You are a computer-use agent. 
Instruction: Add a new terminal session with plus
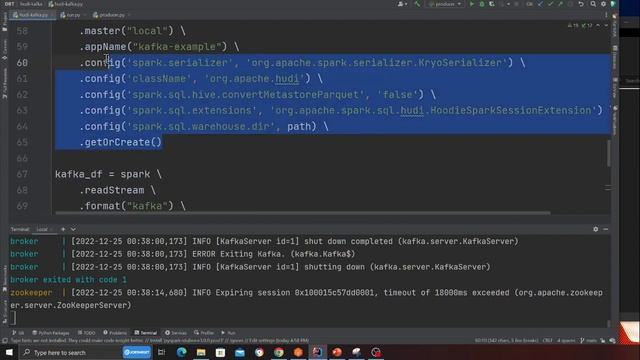click(63, 229)
